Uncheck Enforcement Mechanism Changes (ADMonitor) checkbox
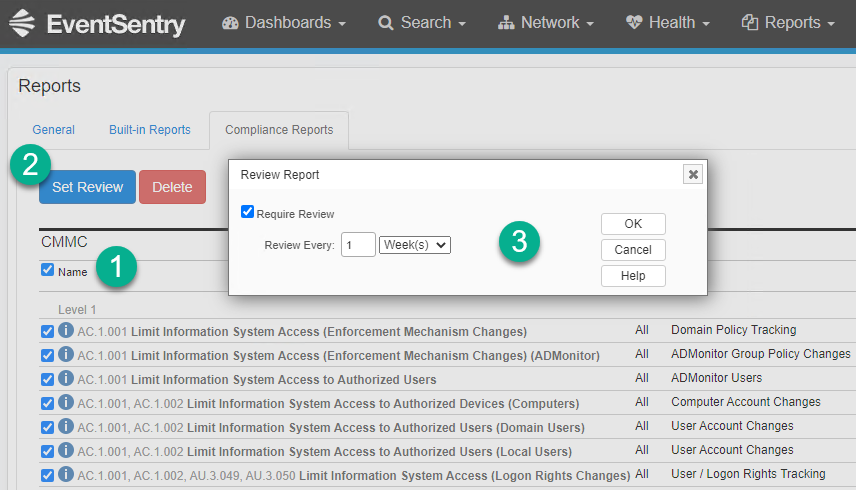This screenshot has width=856, height=490. tap(47, 355)
